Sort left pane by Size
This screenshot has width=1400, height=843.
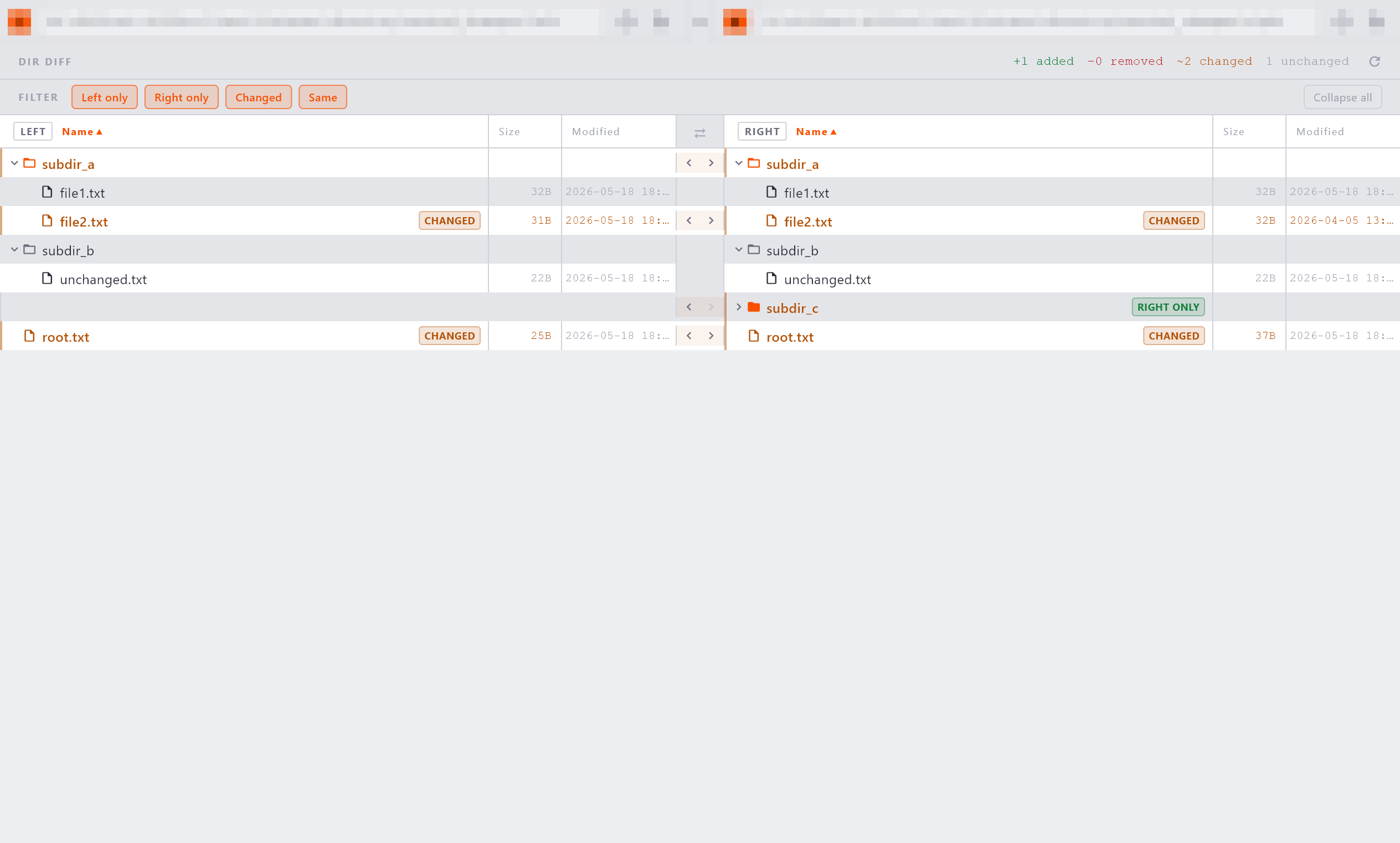[x=509, y=132]
